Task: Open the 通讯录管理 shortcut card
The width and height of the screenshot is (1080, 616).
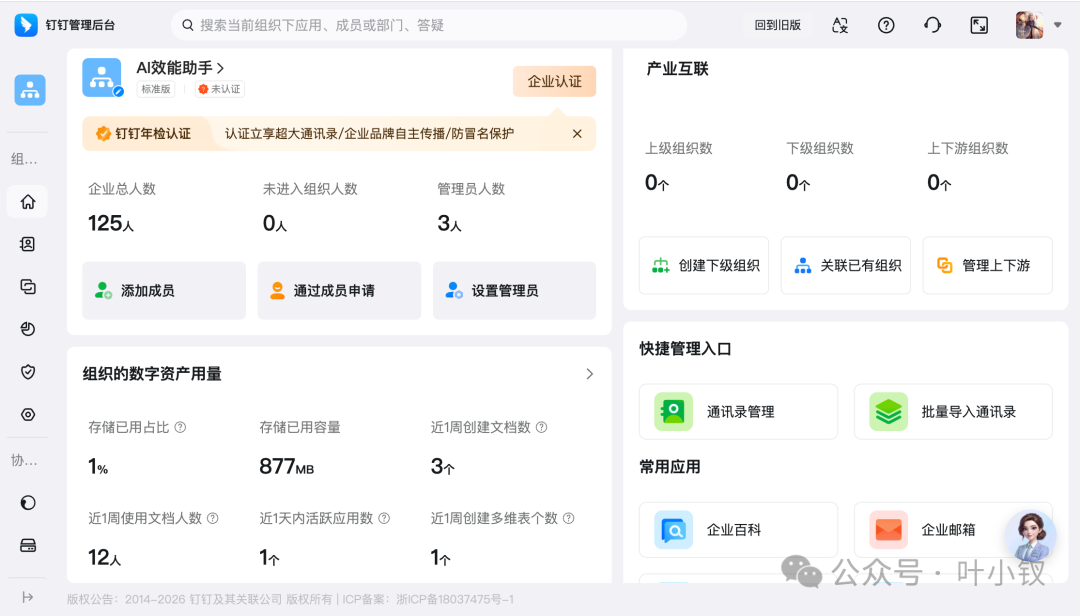Action: 738,412
